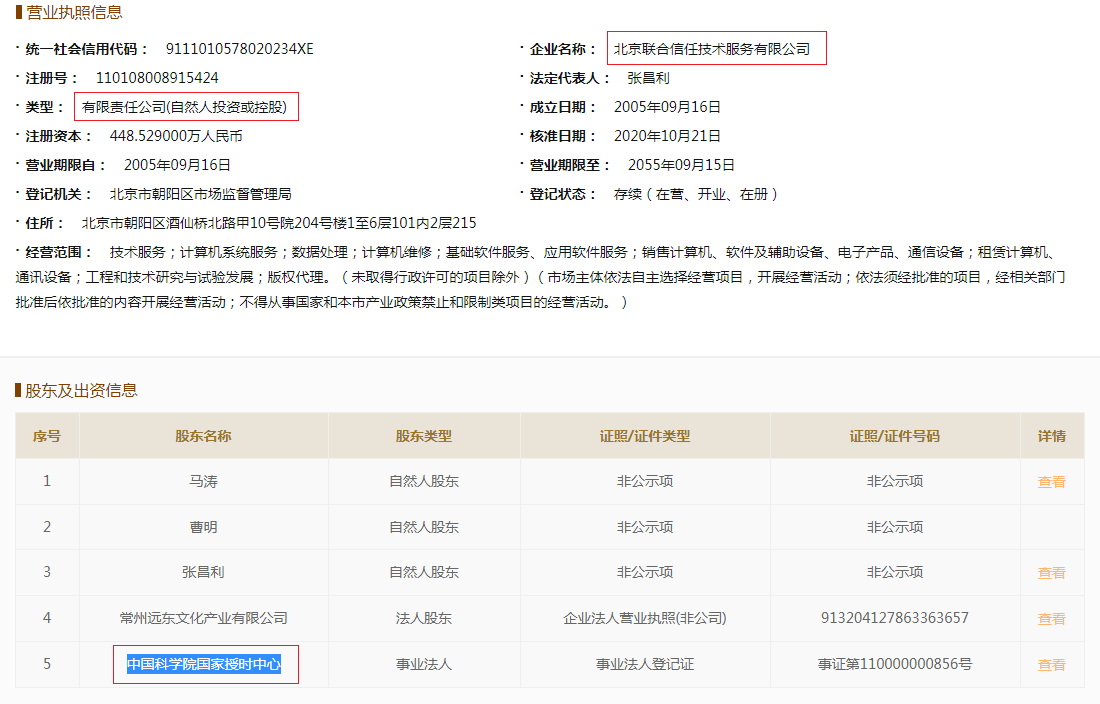1100x704 pixels.
Task: Open details link for shareholder 张昌利
Action: [x=1051, y=573]
